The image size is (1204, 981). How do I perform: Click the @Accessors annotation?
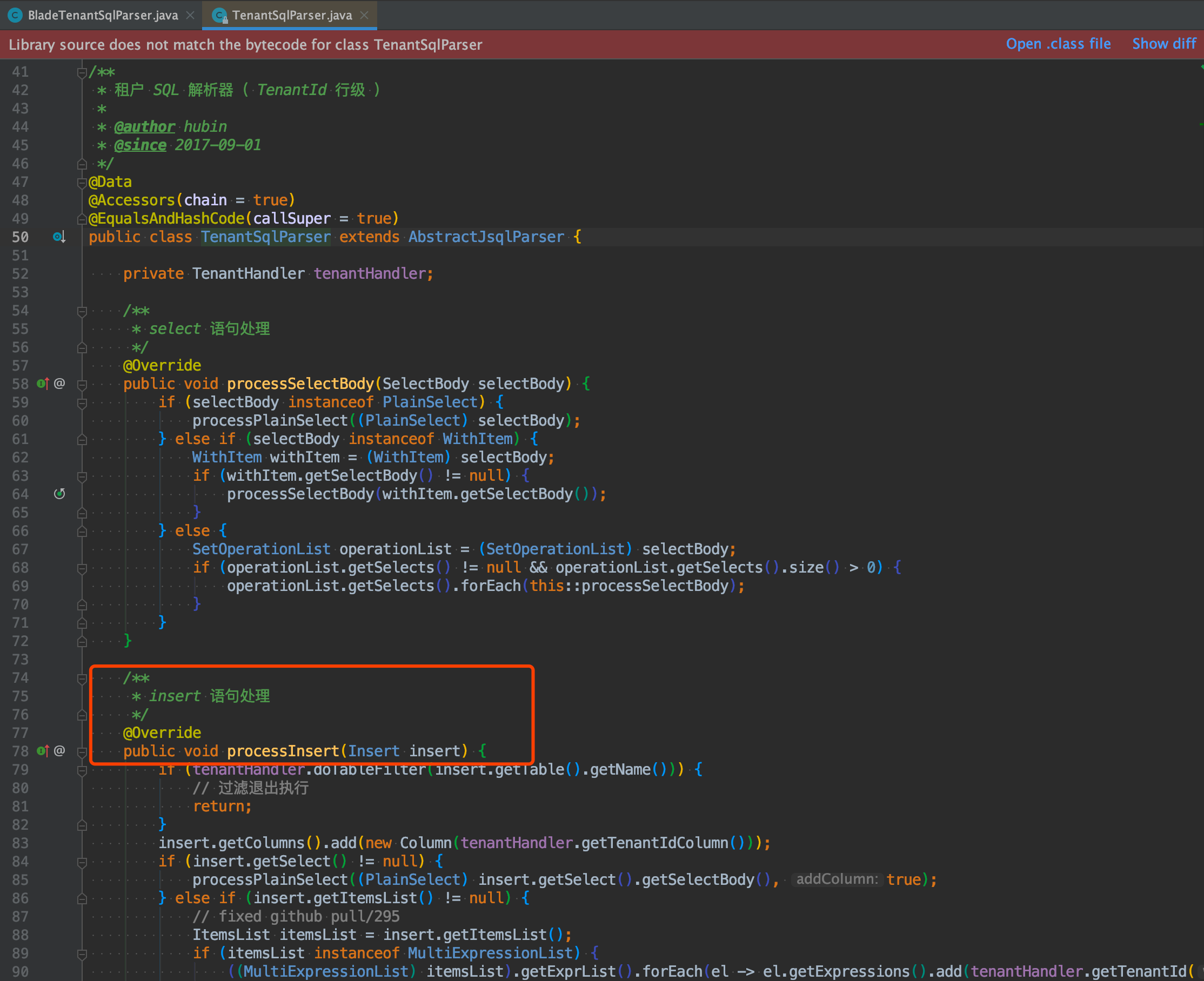coord(132,200)
